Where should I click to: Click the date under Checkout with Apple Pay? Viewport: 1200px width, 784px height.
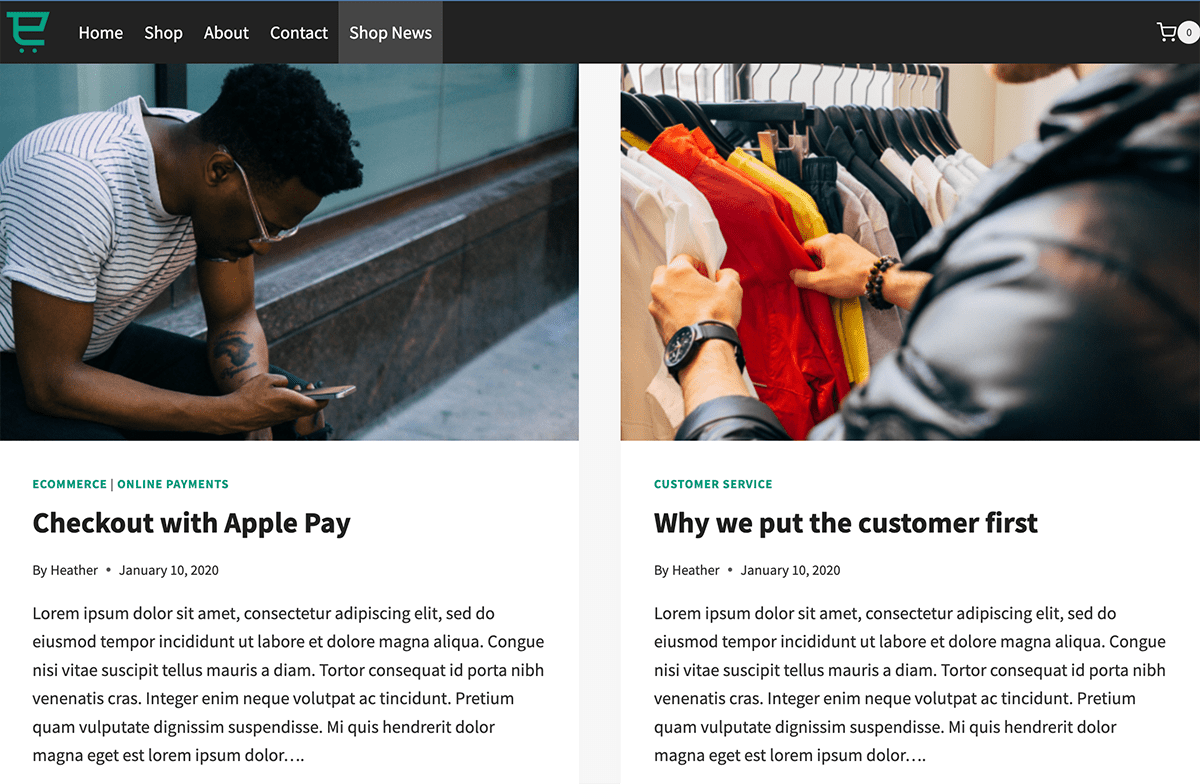pos(169,570)
